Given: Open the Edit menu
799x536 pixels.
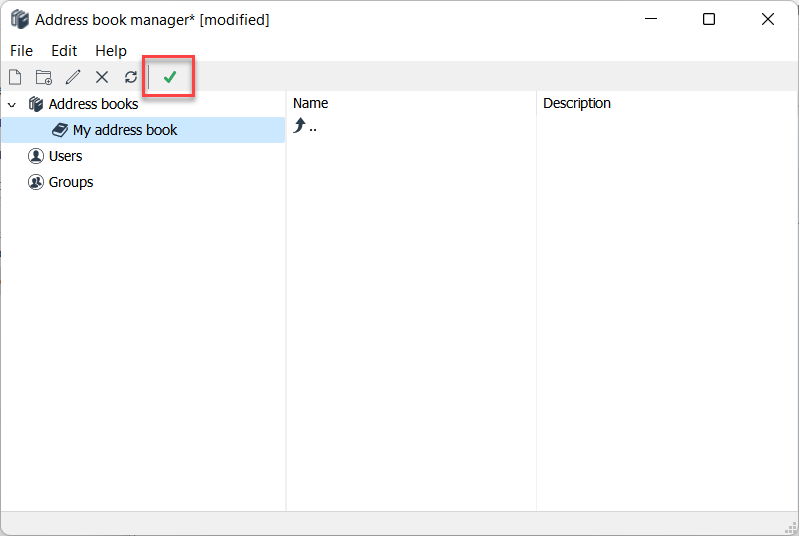Looking at the screenshot, I should [x=64, y=50].
